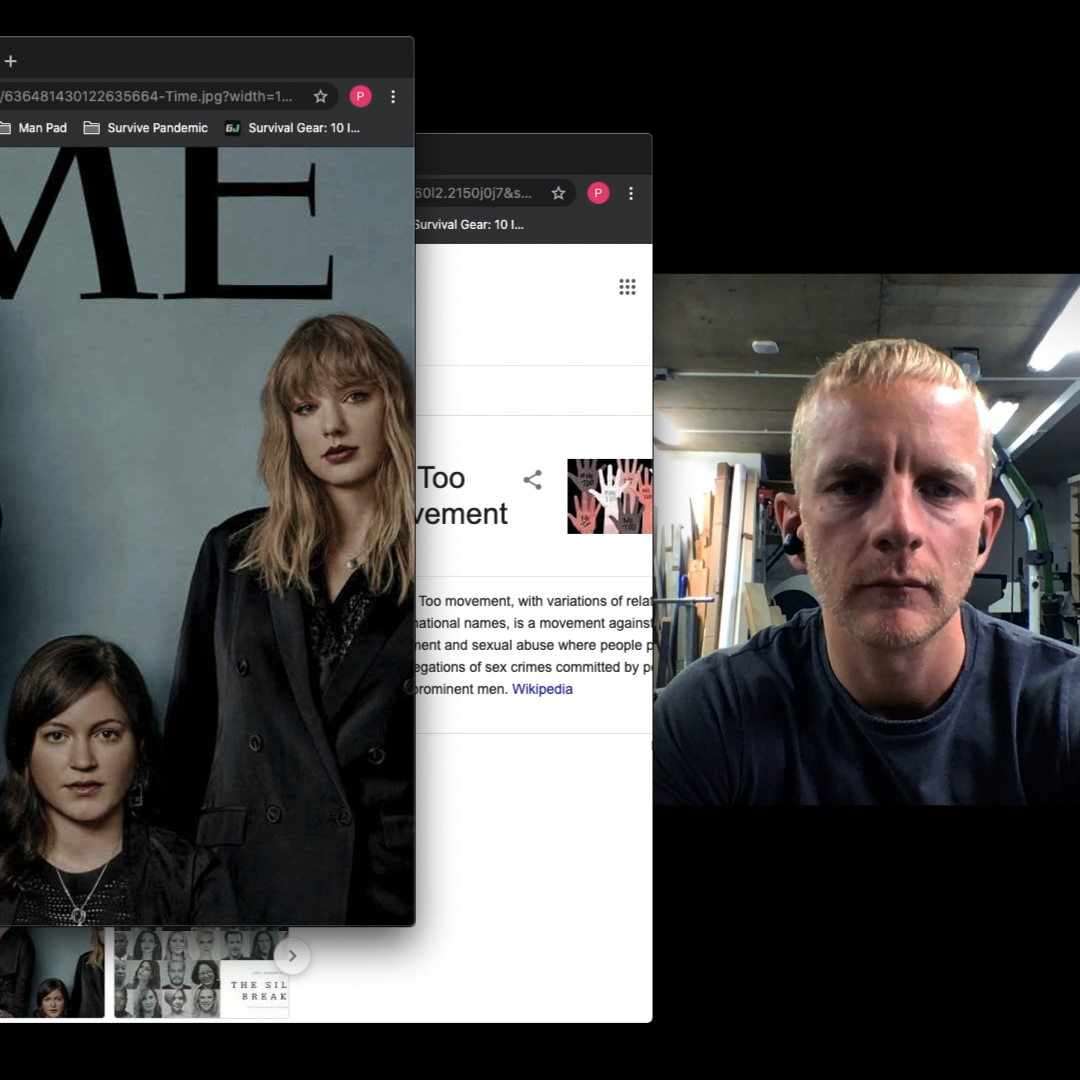Open Survival Gear bookmark in Google search window
1080x1080 pixels.
click(x=469, y=225)
